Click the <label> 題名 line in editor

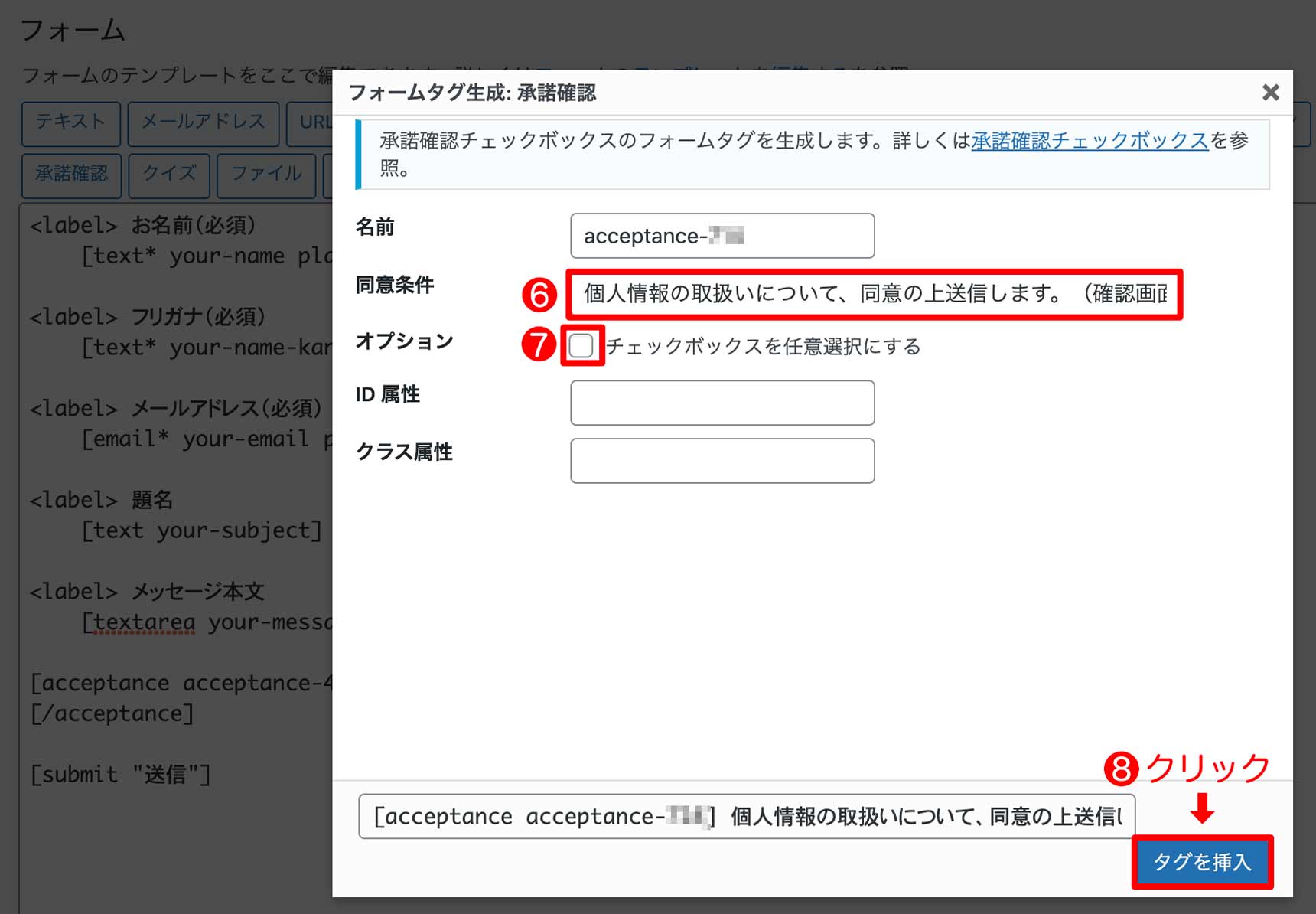[101, 500]
